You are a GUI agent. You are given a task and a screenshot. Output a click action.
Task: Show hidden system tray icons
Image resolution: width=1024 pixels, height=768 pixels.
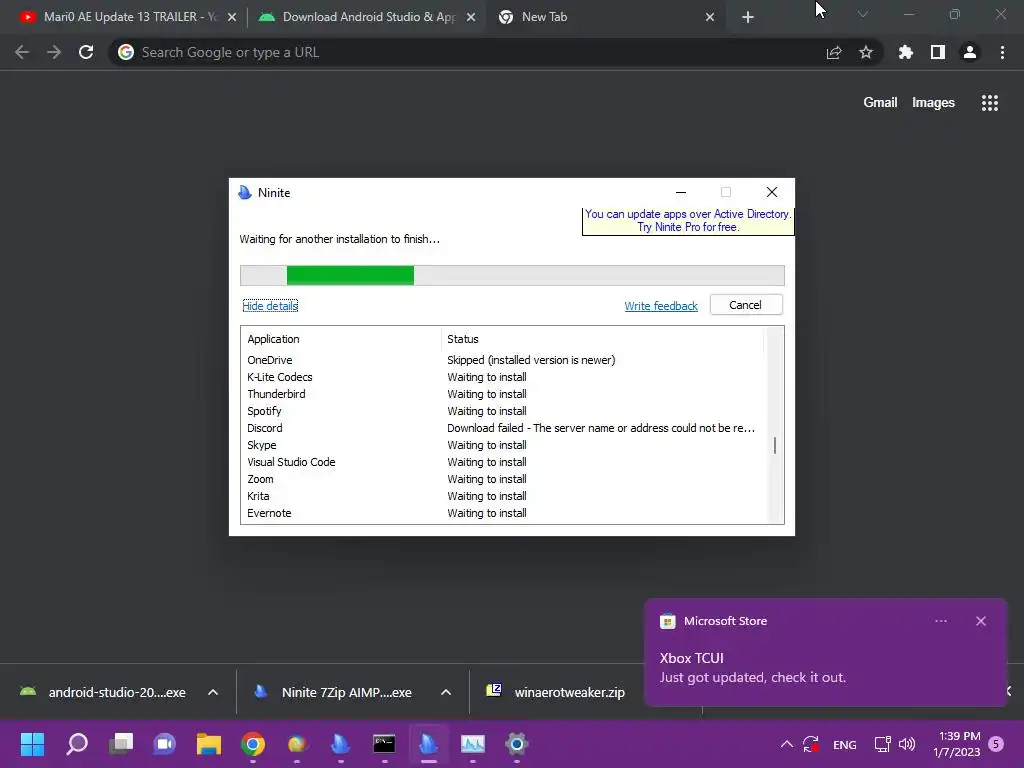pos(787,744)
